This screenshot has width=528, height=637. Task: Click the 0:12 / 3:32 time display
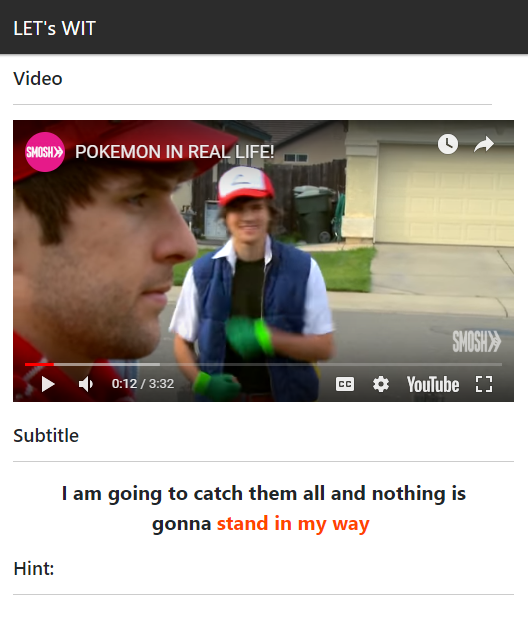tap(143, 384)
